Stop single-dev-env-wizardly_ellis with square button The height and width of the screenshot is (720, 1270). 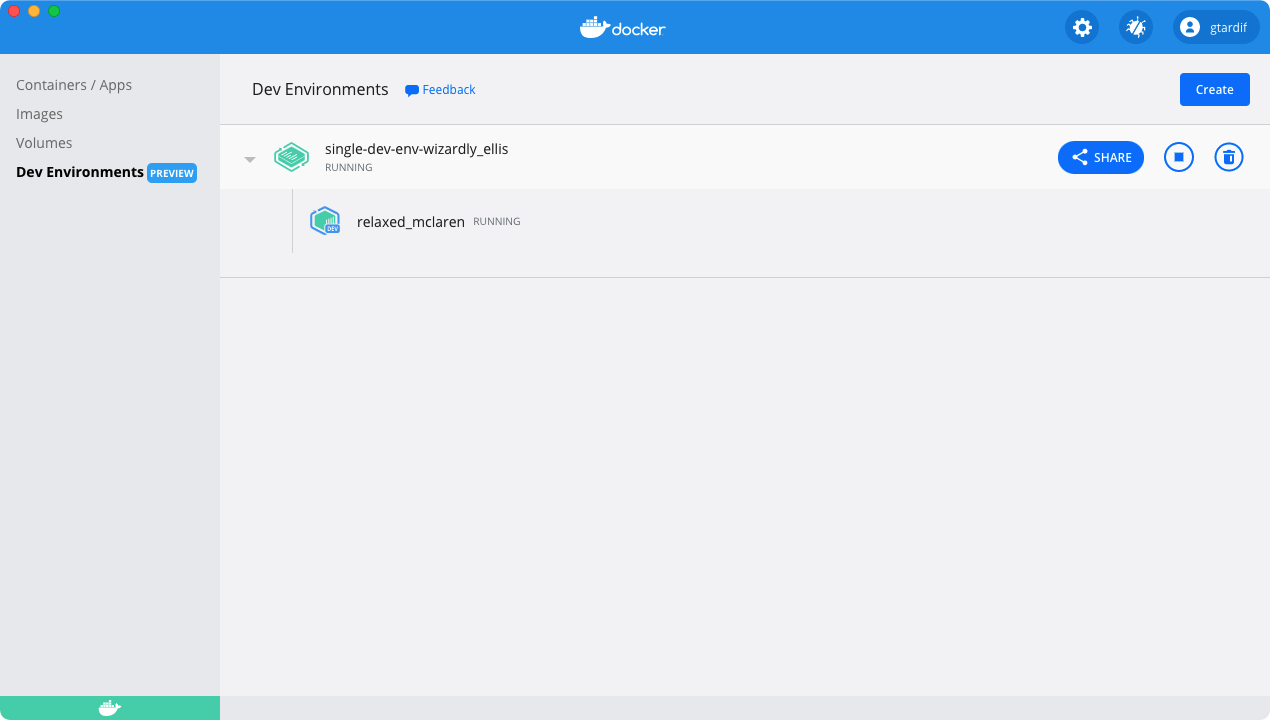coord(1178,157)
